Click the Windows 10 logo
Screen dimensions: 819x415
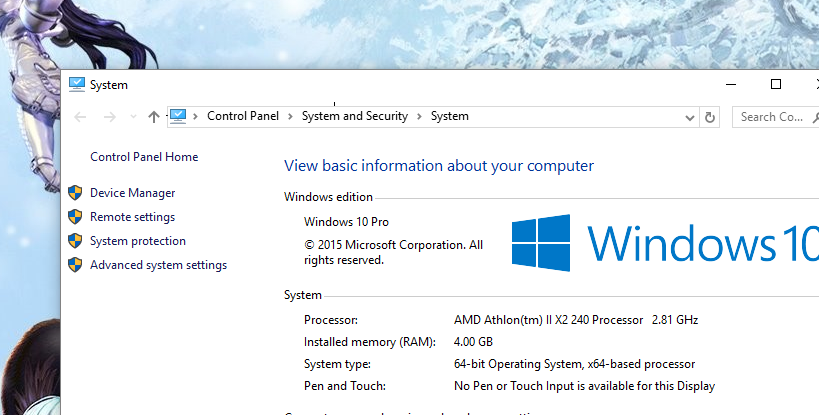[x=541, y=242]
